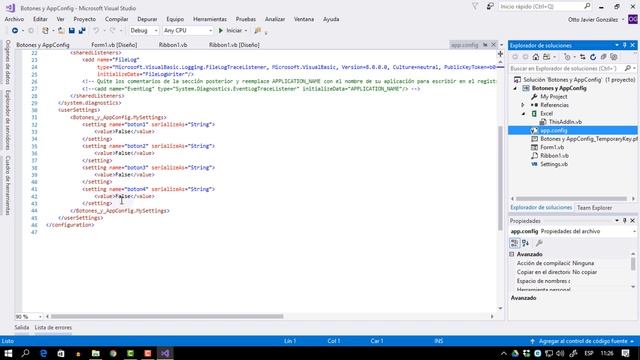Screen dimensions: 640x360
Task: Click the Save All toolbar icon
Action: coord(82,31)
